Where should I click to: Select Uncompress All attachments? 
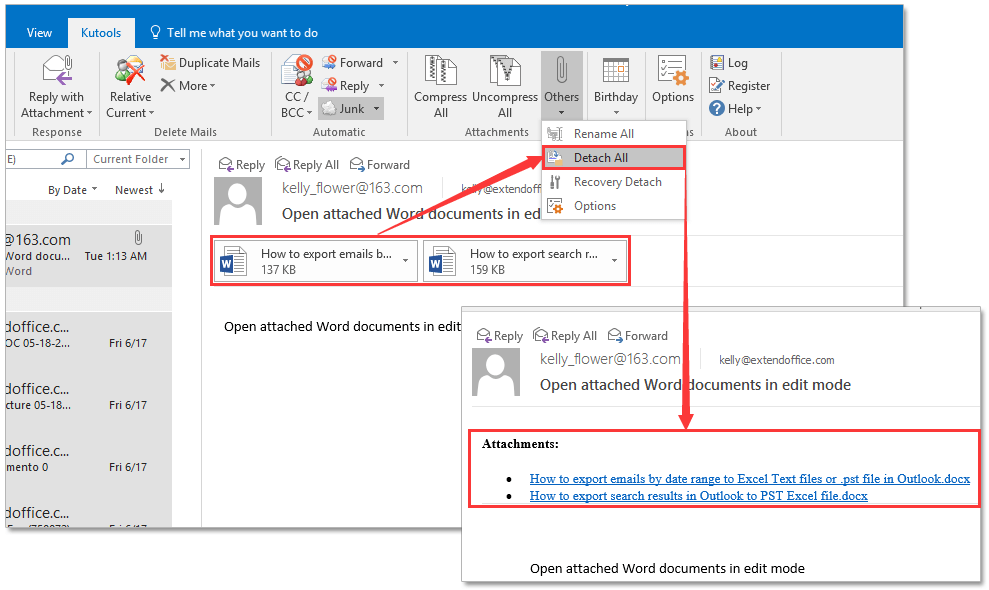pos(505,71)
